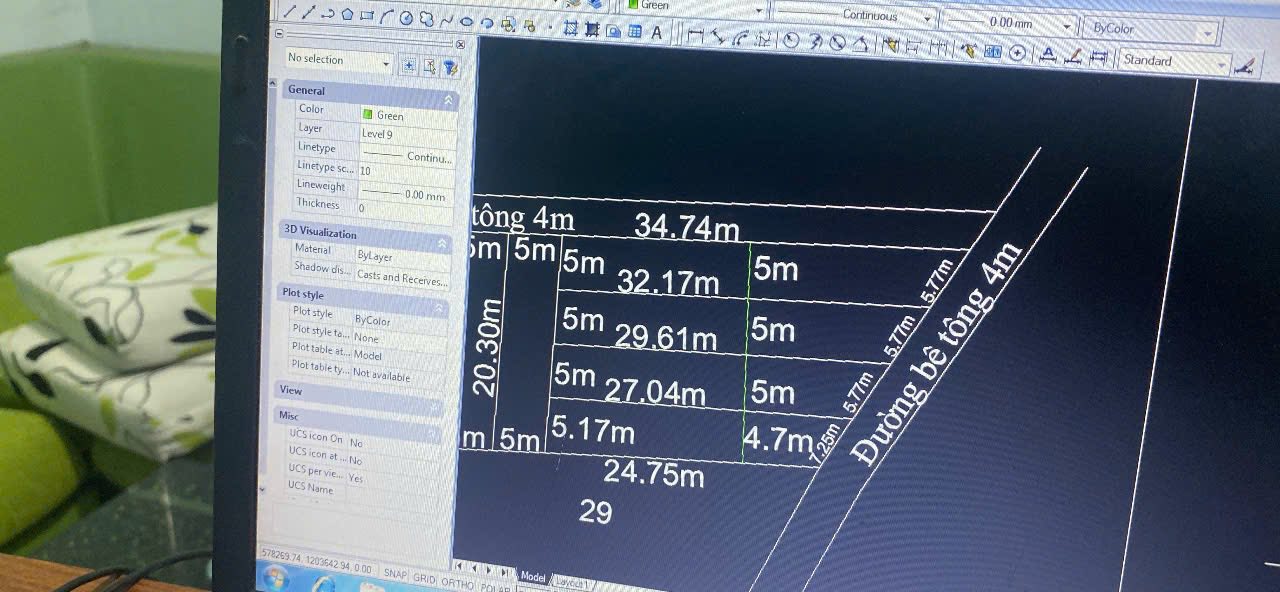Image resolution: width=1280 pixels, height=592 pixels.
Task: Click the first-layout navigation arrow button
Action: pos(459,568)
